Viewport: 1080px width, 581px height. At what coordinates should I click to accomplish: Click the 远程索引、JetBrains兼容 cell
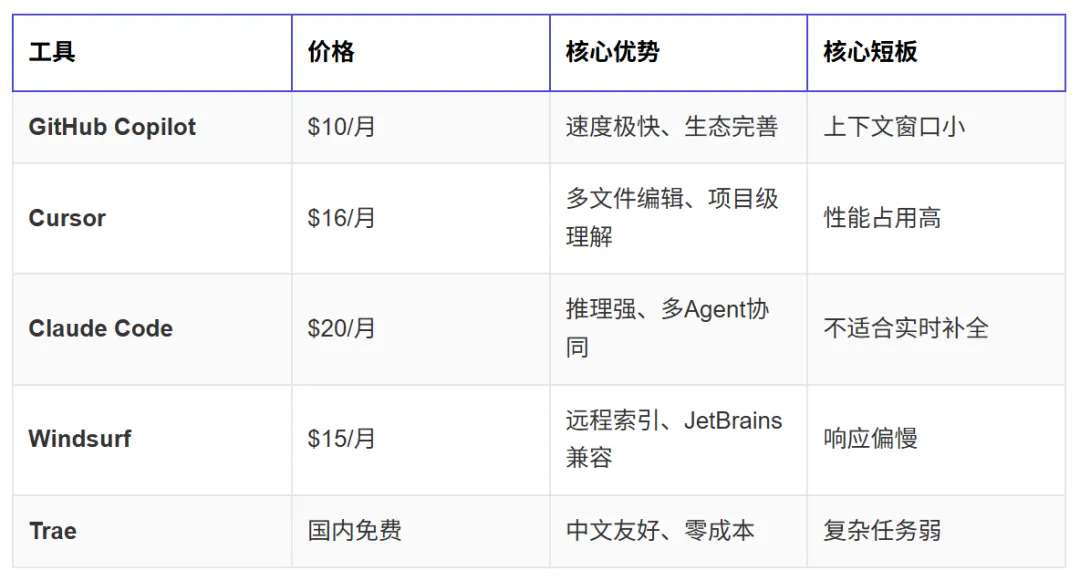(x=678, y=439)
